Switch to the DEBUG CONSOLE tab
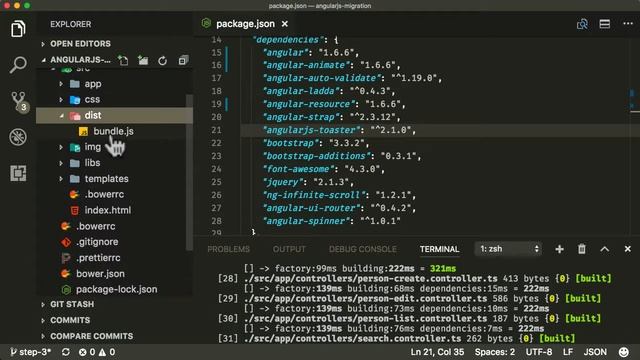The width and height of the screenshot is (640, 360). click(x=362, y=249)
